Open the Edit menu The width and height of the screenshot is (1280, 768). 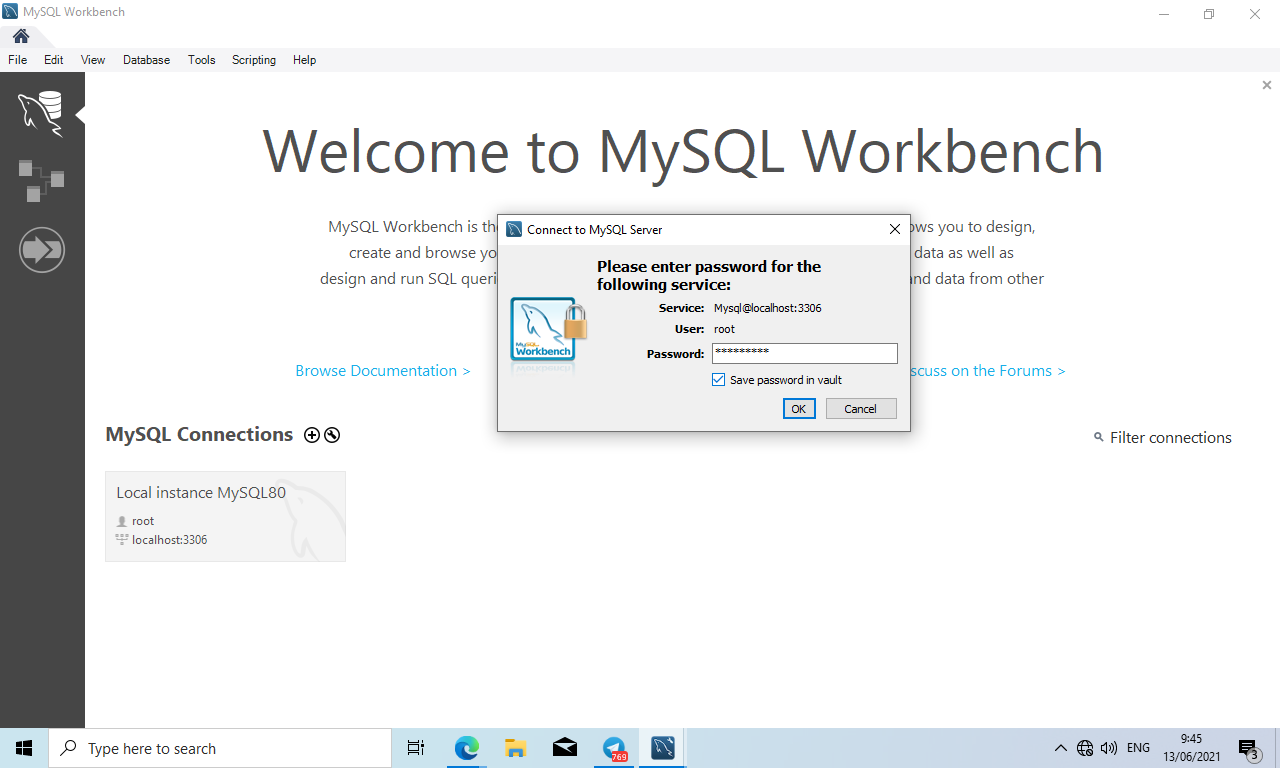click(54, 60)
